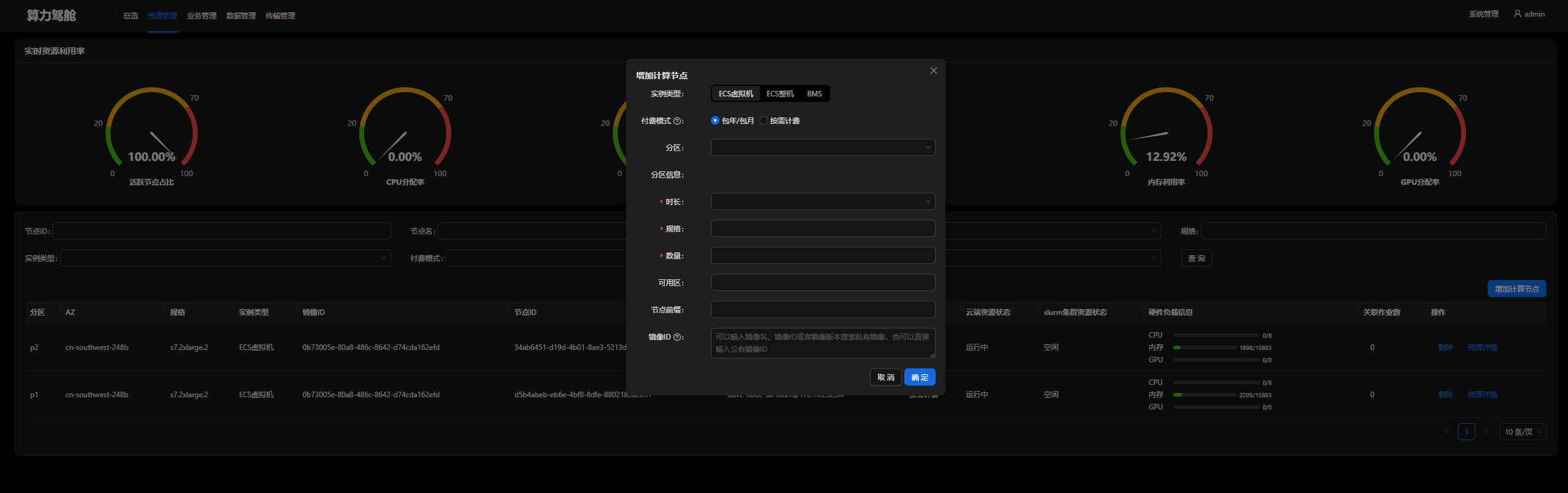Screen dimensions: 1568x493
Task: Open the 10 条/页 page size dropdown
Action: coord(1523,432)
